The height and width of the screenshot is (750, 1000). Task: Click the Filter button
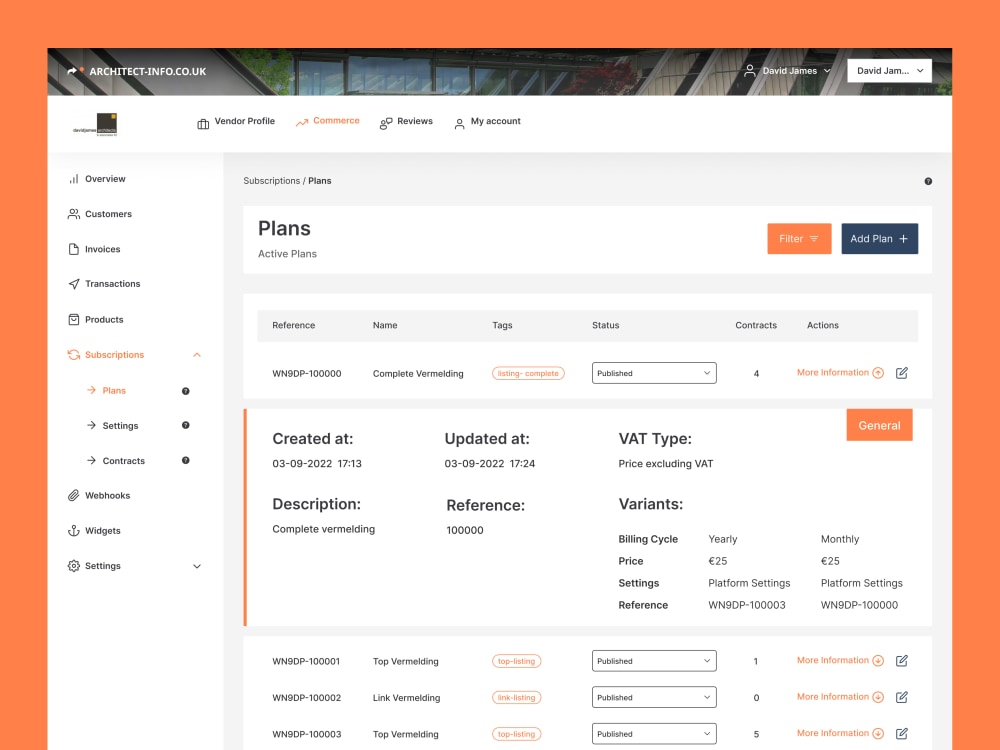(x=799, y=239)
